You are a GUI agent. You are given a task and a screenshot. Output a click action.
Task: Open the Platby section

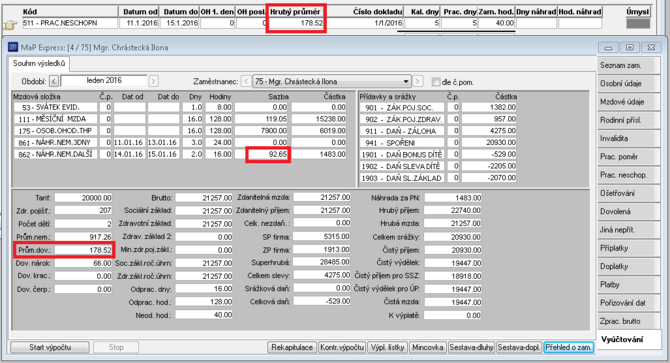tap(628, 285)
